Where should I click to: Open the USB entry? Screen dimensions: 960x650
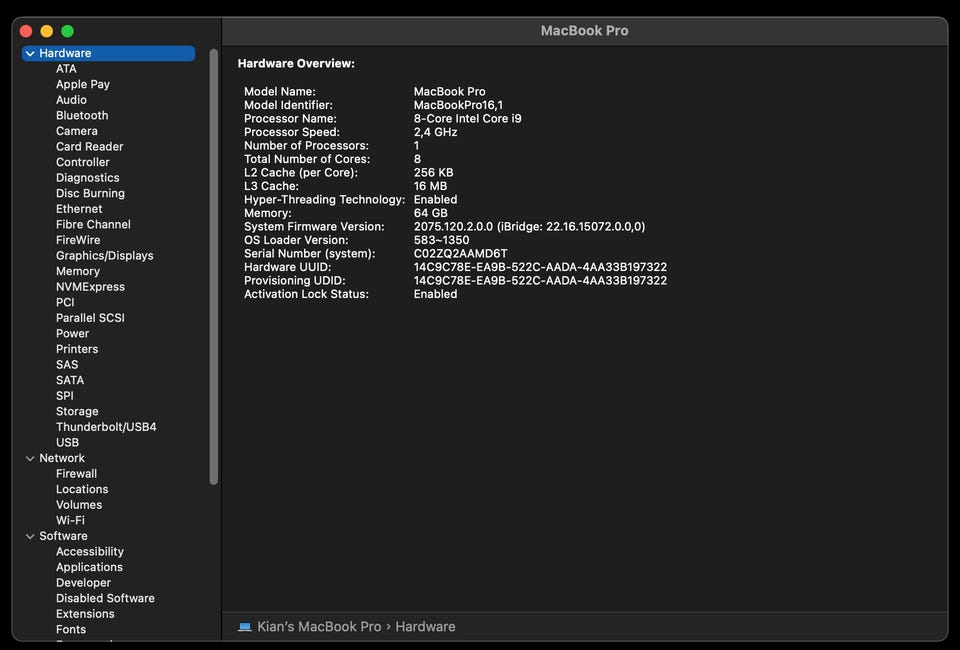(x=67, y=443)
